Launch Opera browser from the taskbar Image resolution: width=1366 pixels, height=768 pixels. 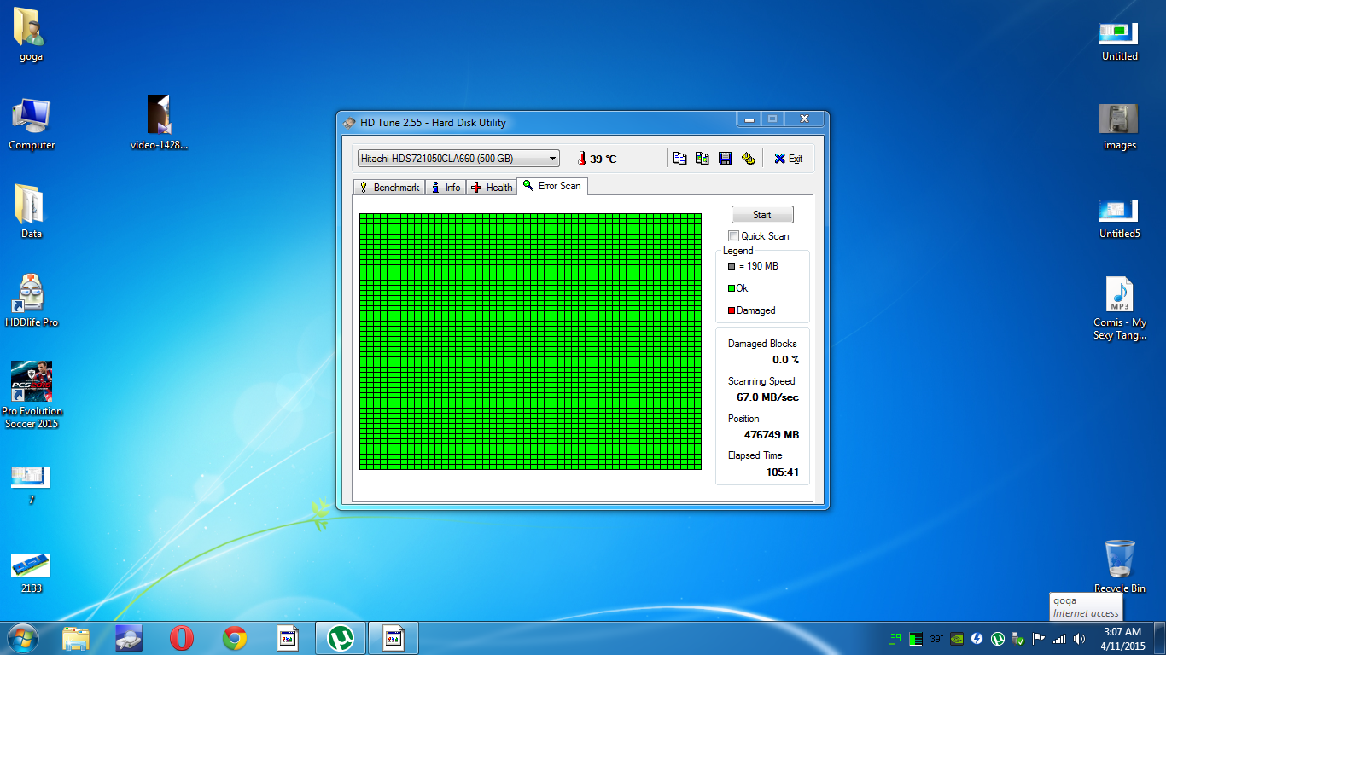tap(181, 638)
